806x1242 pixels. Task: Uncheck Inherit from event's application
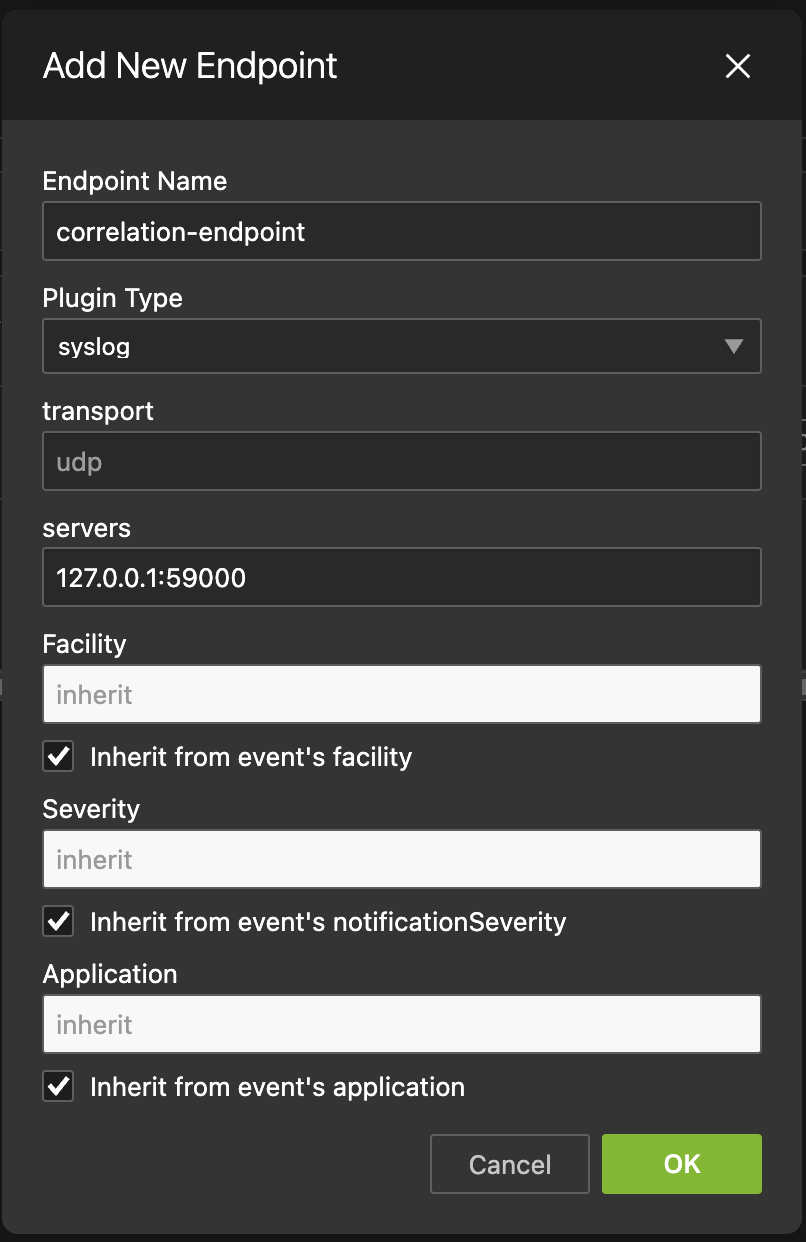tap(58, 1087)
